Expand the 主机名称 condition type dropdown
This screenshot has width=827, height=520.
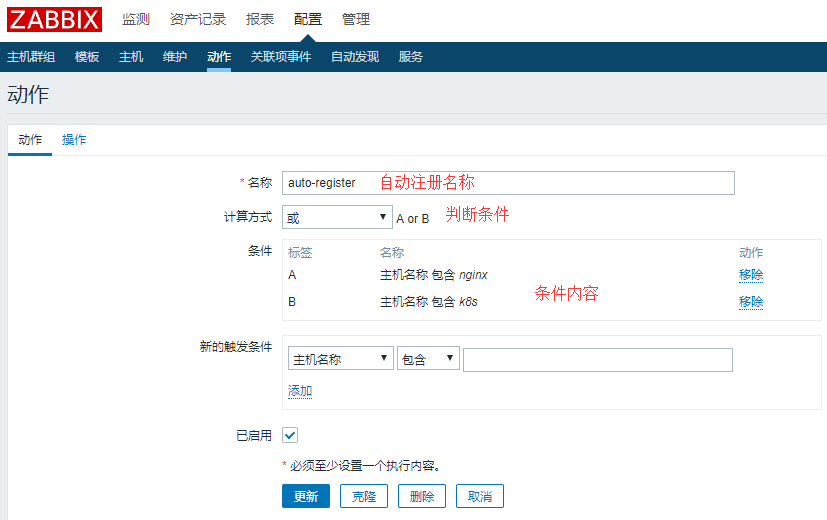tap(340, 359)
